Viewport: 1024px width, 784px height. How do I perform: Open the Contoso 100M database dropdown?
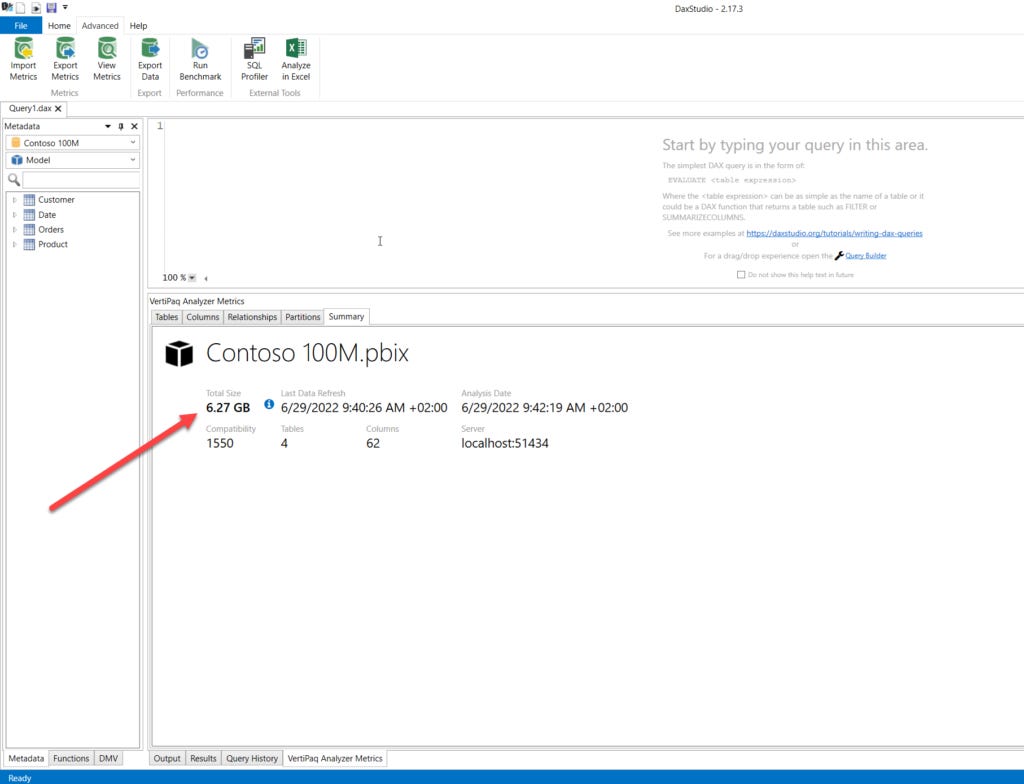click(72, 142)
